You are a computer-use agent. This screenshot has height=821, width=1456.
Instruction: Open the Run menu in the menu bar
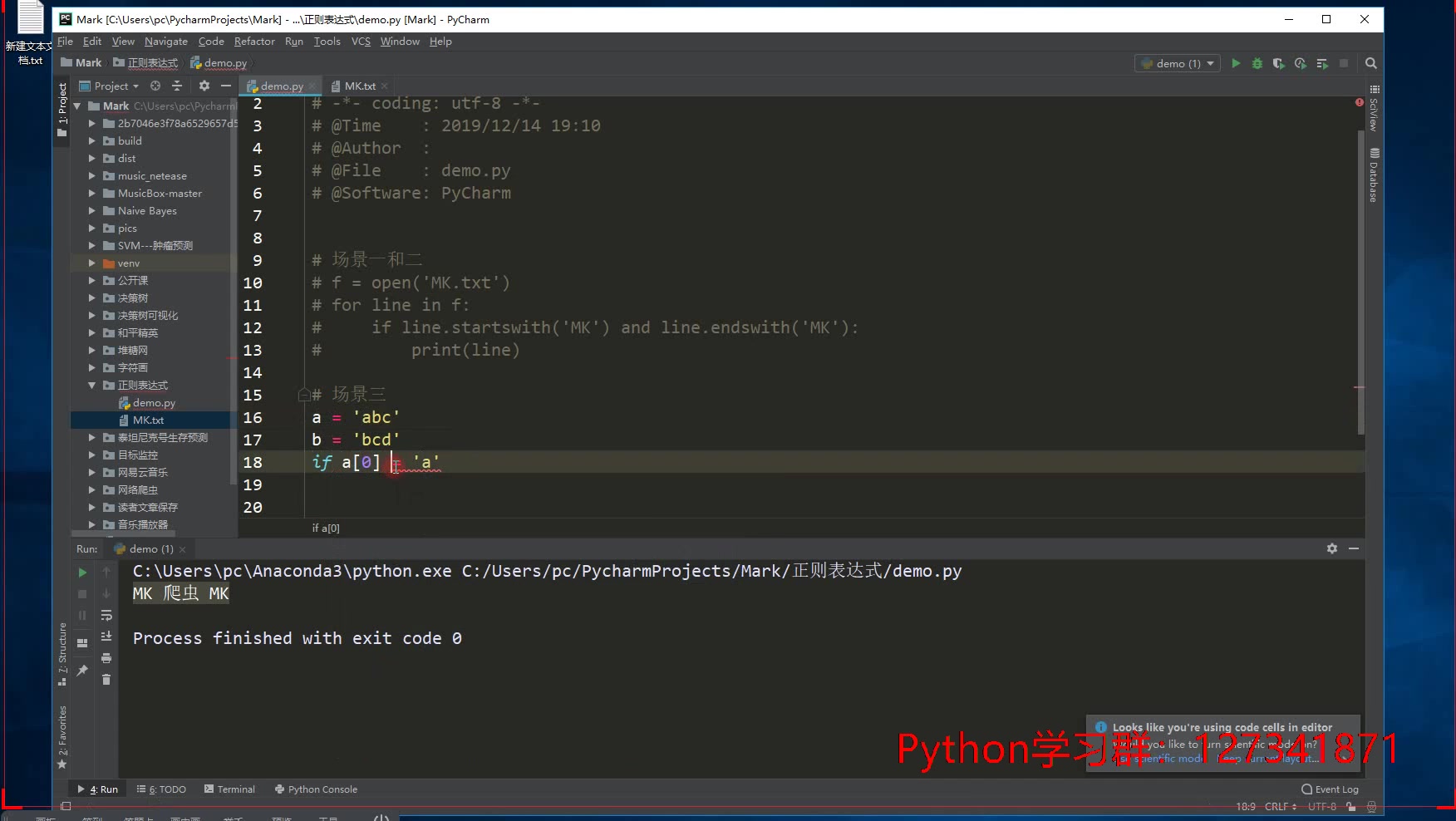[293, 41]
